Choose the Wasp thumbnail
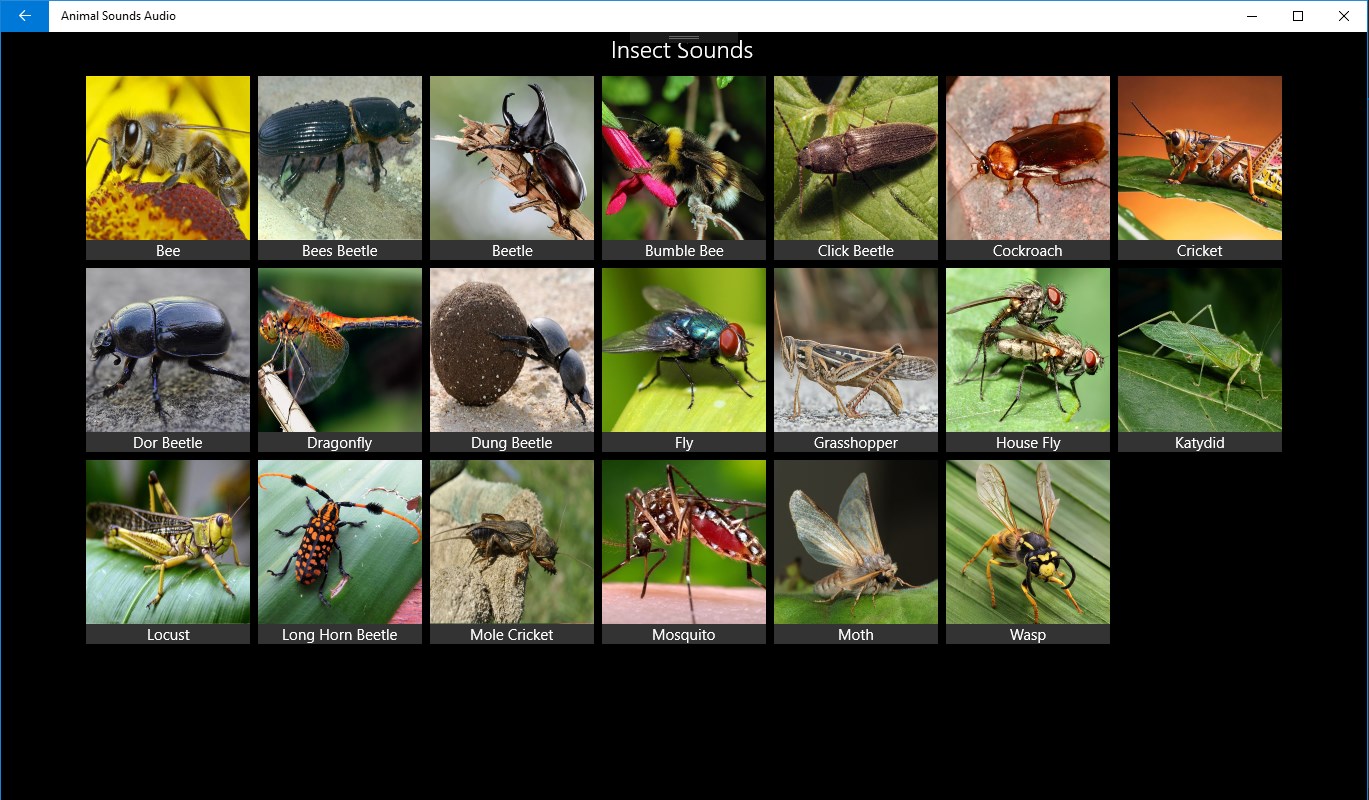Image resolution: width=1369 pixels, height=800 pixels. click(1028, 542)
